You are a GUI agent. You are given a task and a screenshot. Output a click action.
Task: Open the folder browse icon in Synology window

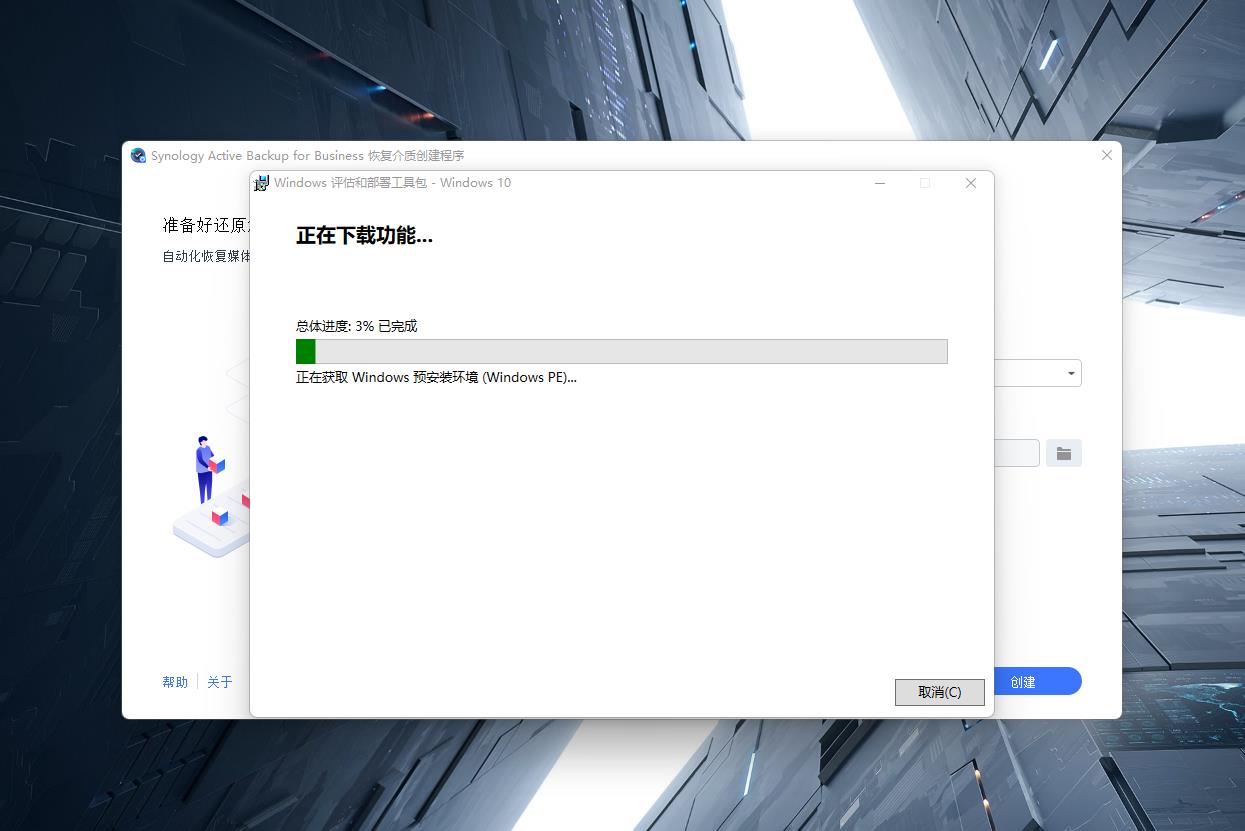(1064, 453)
